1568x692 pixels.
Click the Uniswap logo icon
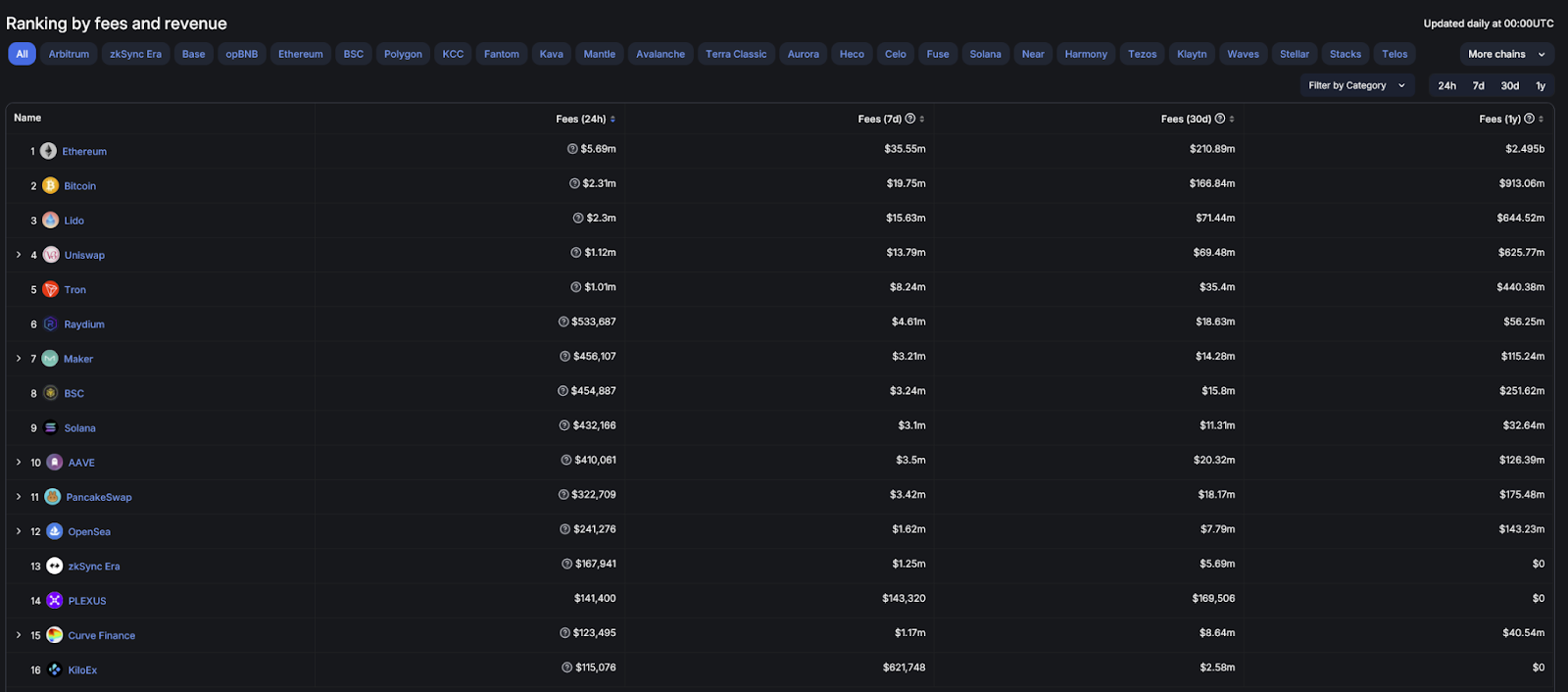[x=51, y=255]
